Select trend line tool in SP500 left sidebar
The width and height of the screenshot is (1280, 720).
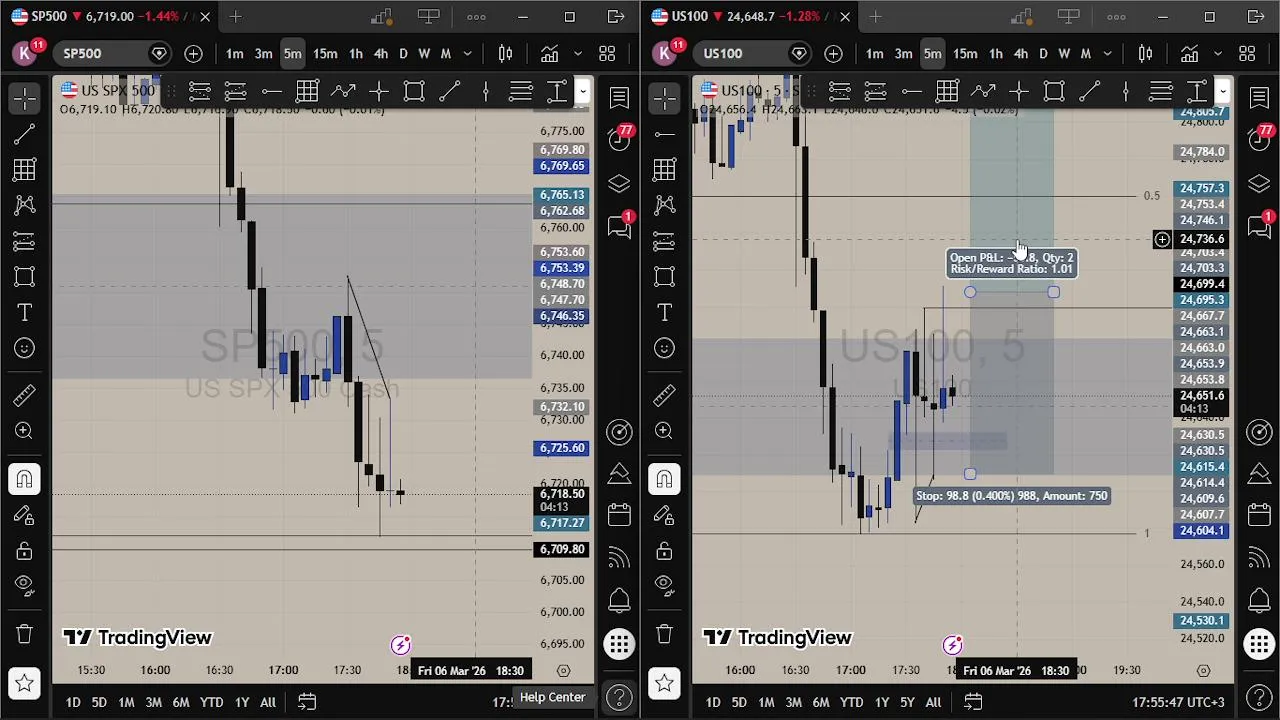[25, 134]
